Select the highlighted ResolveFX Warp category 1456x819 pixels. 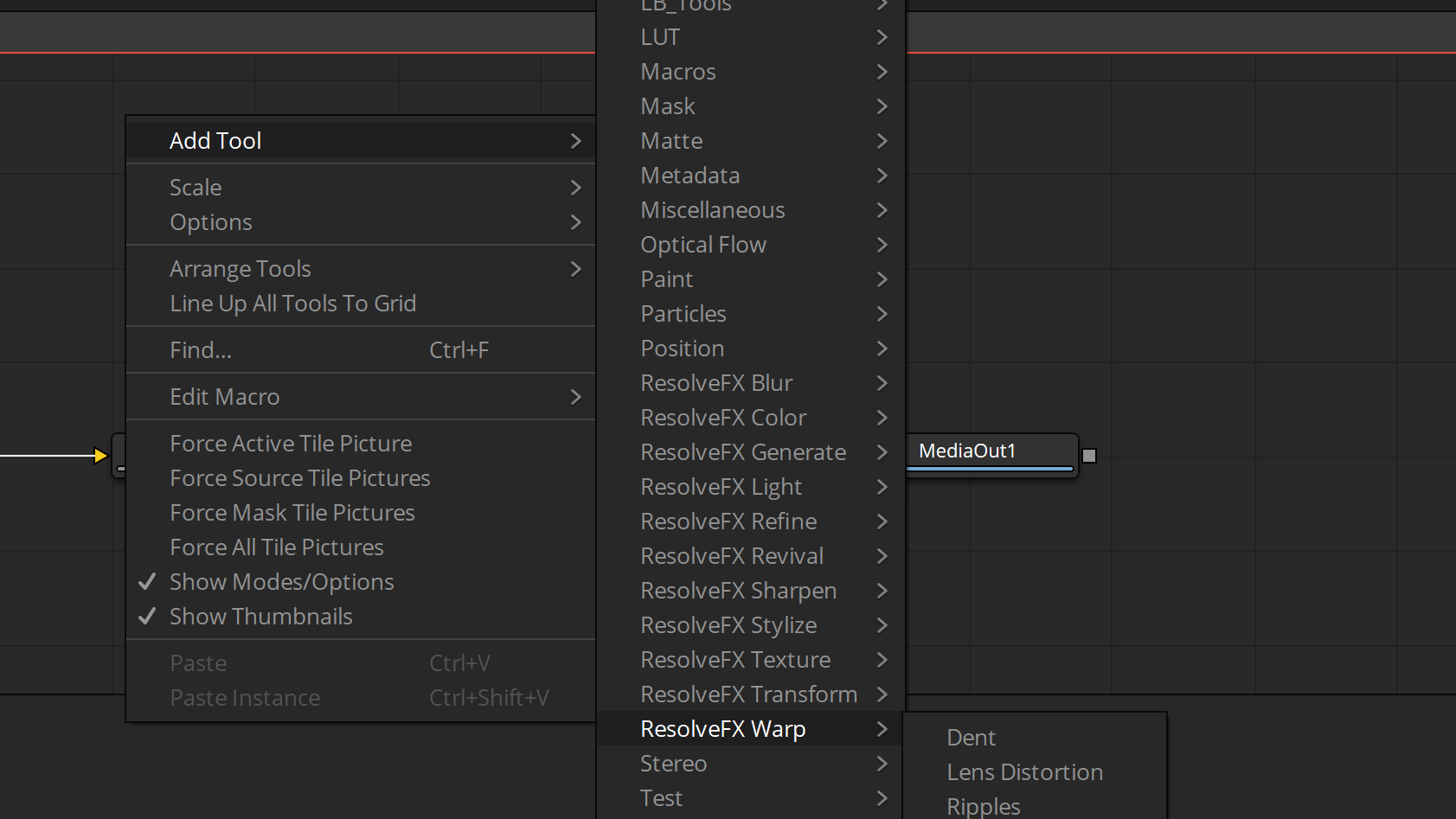[751, 729]
